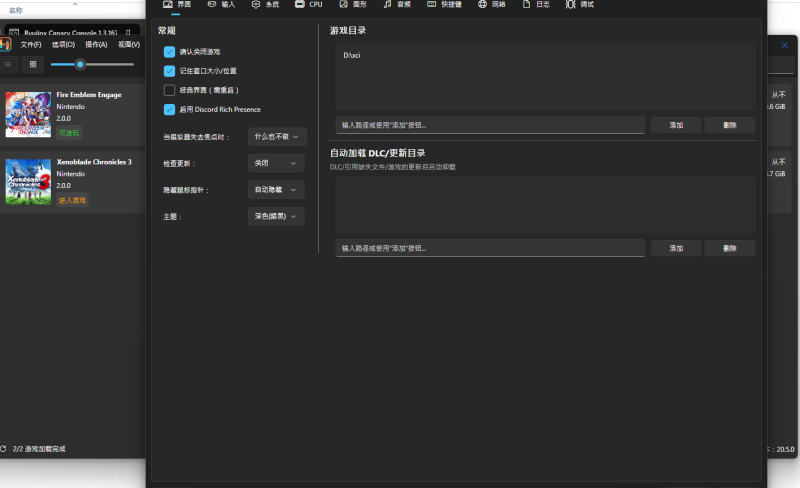This screenshot has width=800, height=488.
Task: Open the 界面 (Interface) settings tab
Action: point(177,5)
